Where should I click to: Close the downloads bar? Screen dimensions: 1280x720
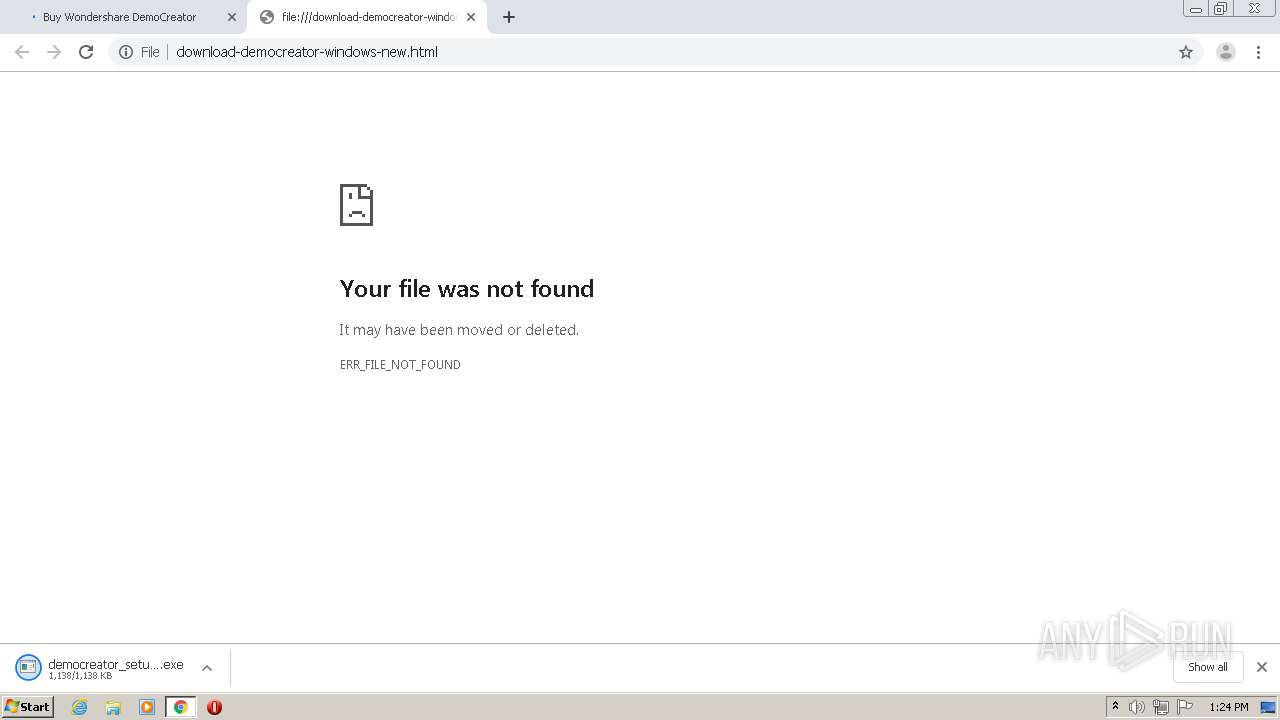[x=1262, y=667]
